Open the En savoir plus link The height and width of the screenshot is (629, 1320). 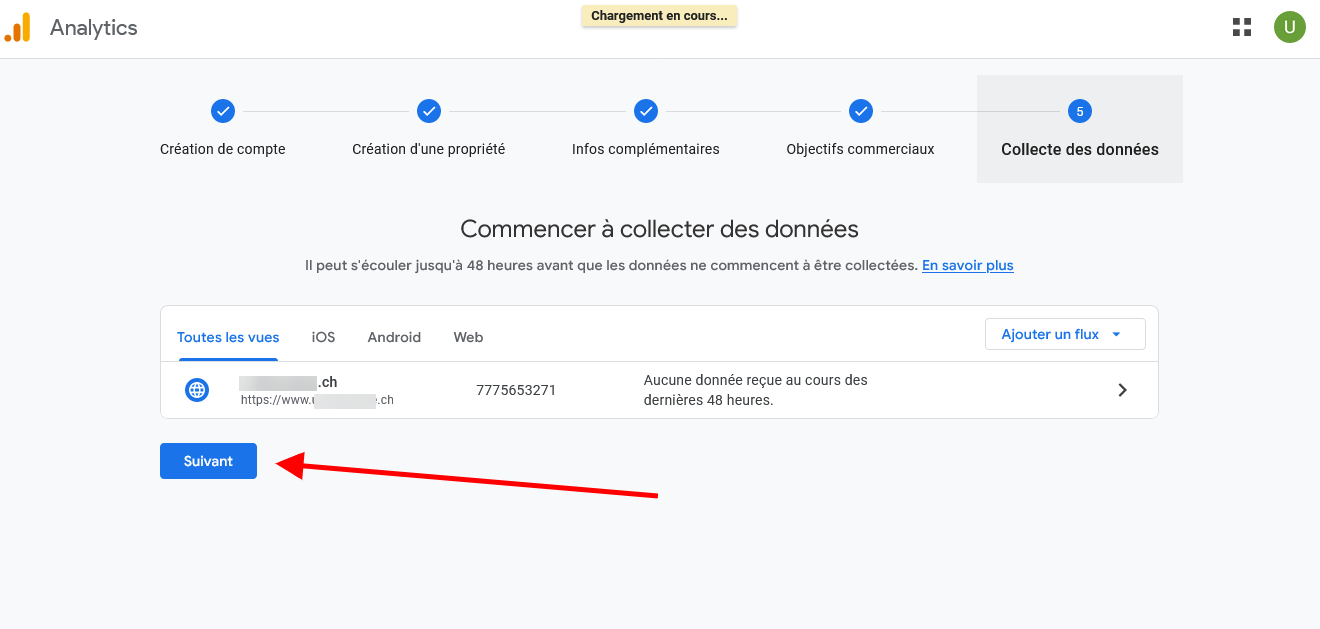[967, 265]
